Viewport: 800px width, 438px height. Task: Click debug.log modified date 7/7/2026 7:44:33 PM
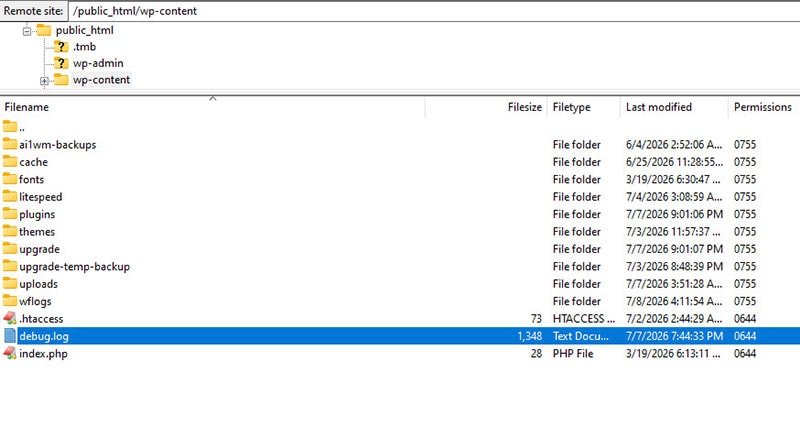(674, 336)
